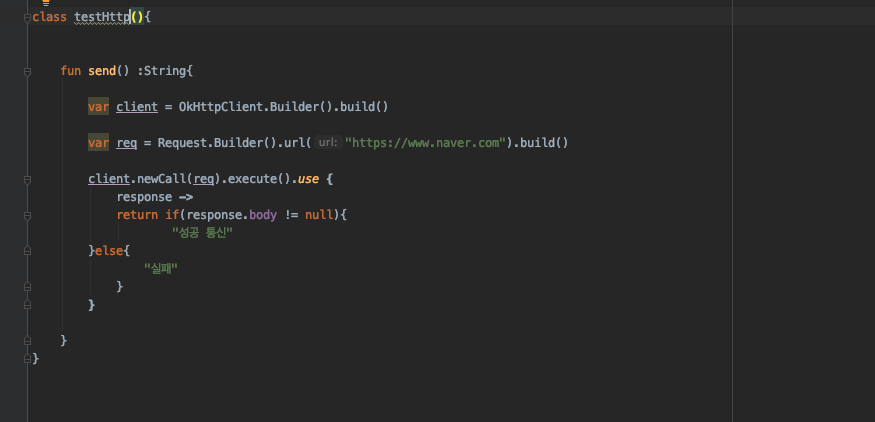
Task: Click the fold end marker closing fun send
Action: coord(27,341)
